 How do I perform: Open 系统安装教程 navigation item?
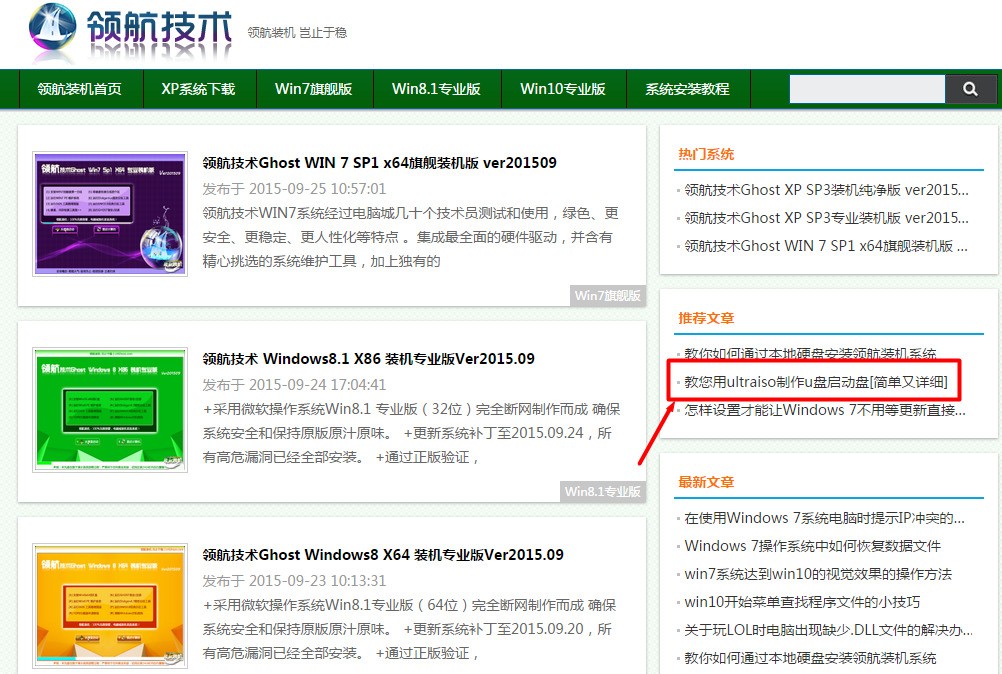pyautogui.click(x=687, y=89)
